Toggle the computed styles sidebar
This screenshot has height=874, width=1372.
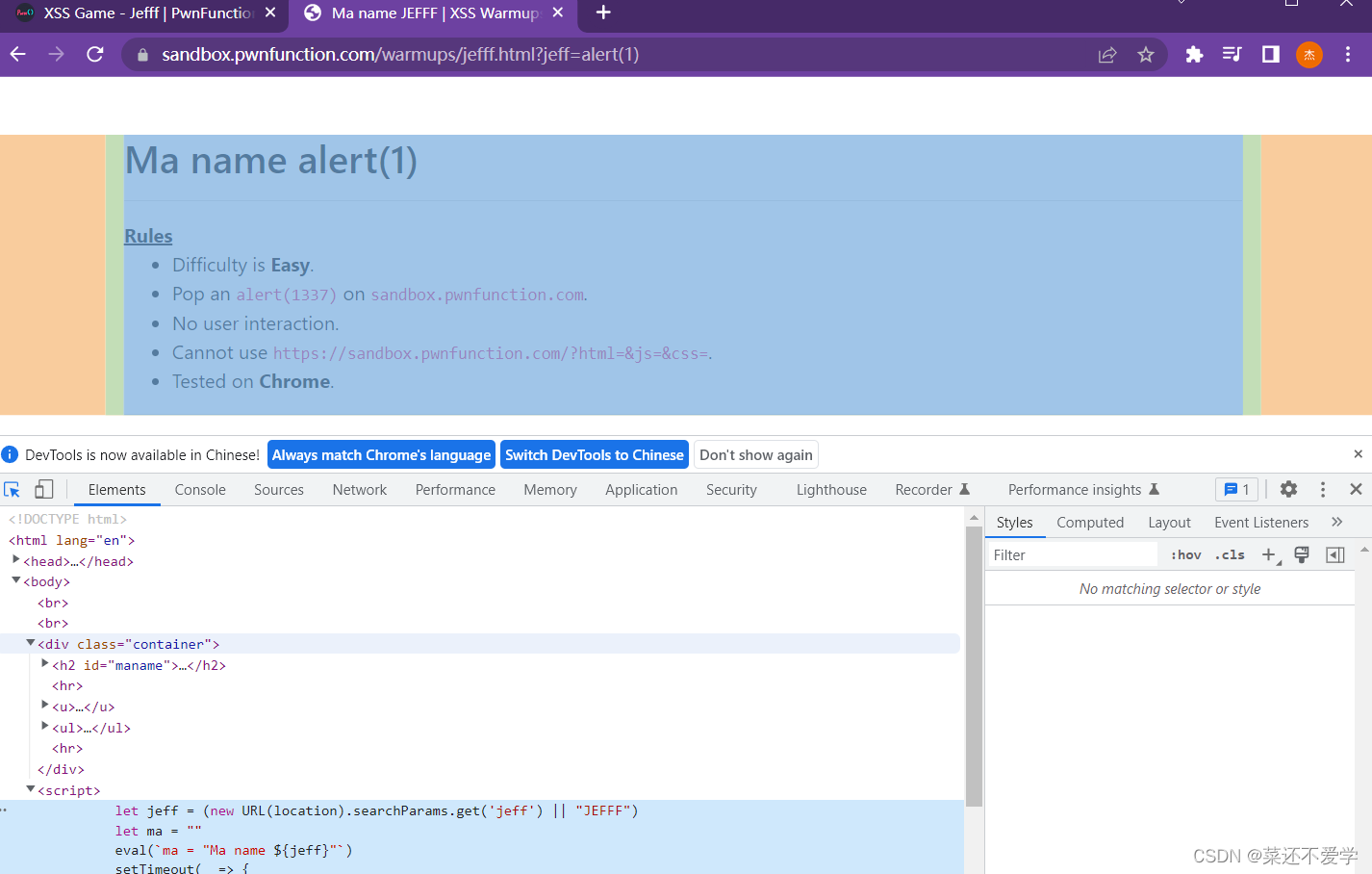1334,554
